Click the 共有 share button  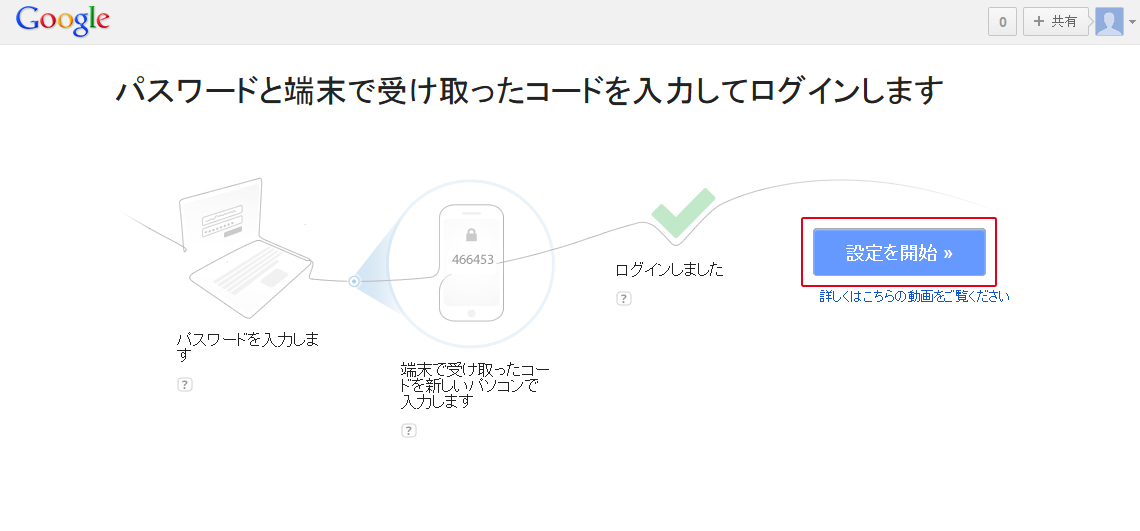tap(1056, 22)
